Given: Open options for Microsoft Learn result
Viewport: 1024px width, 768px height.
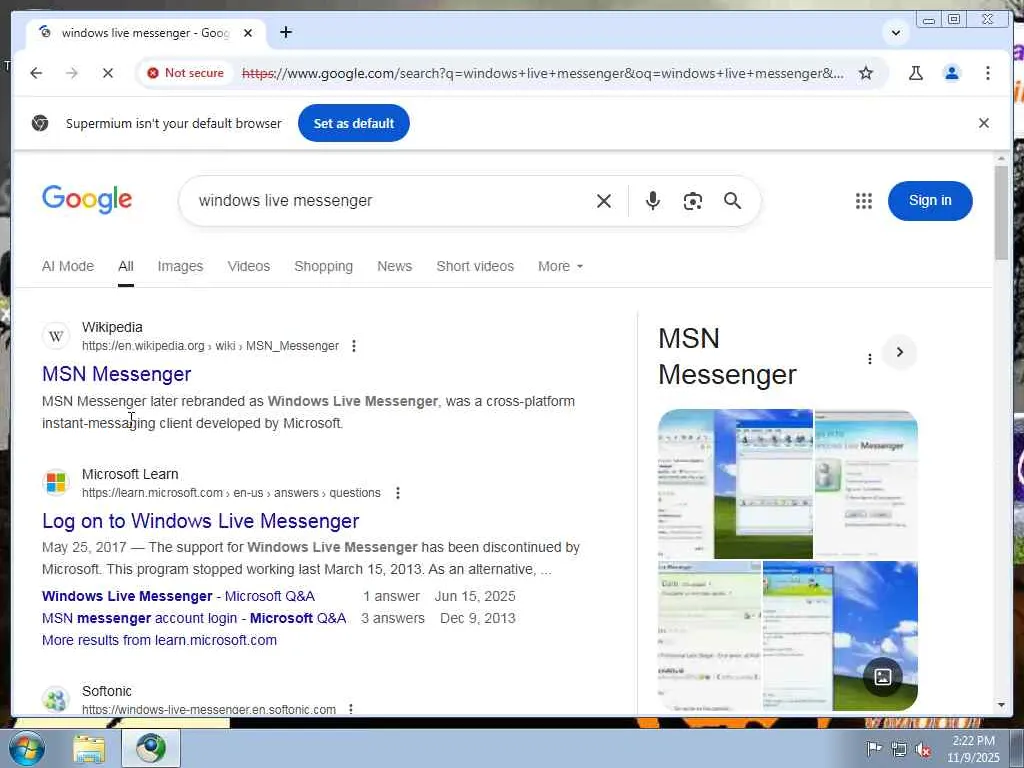Looking at the screenshot, I should (x=398, y=493).
